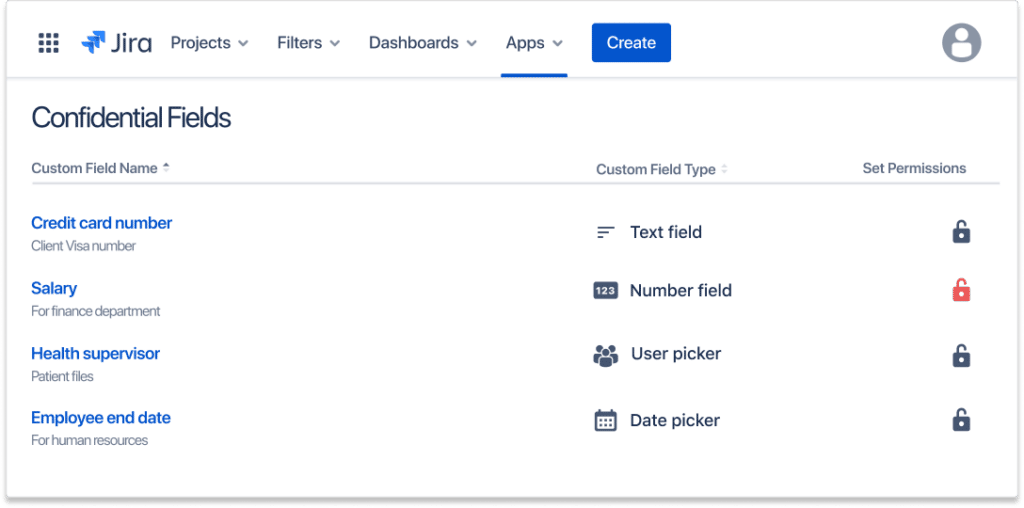Expand the Filters dropdown menu
The height and width of the screenshot is (508, 1024).
coord(308,43)
